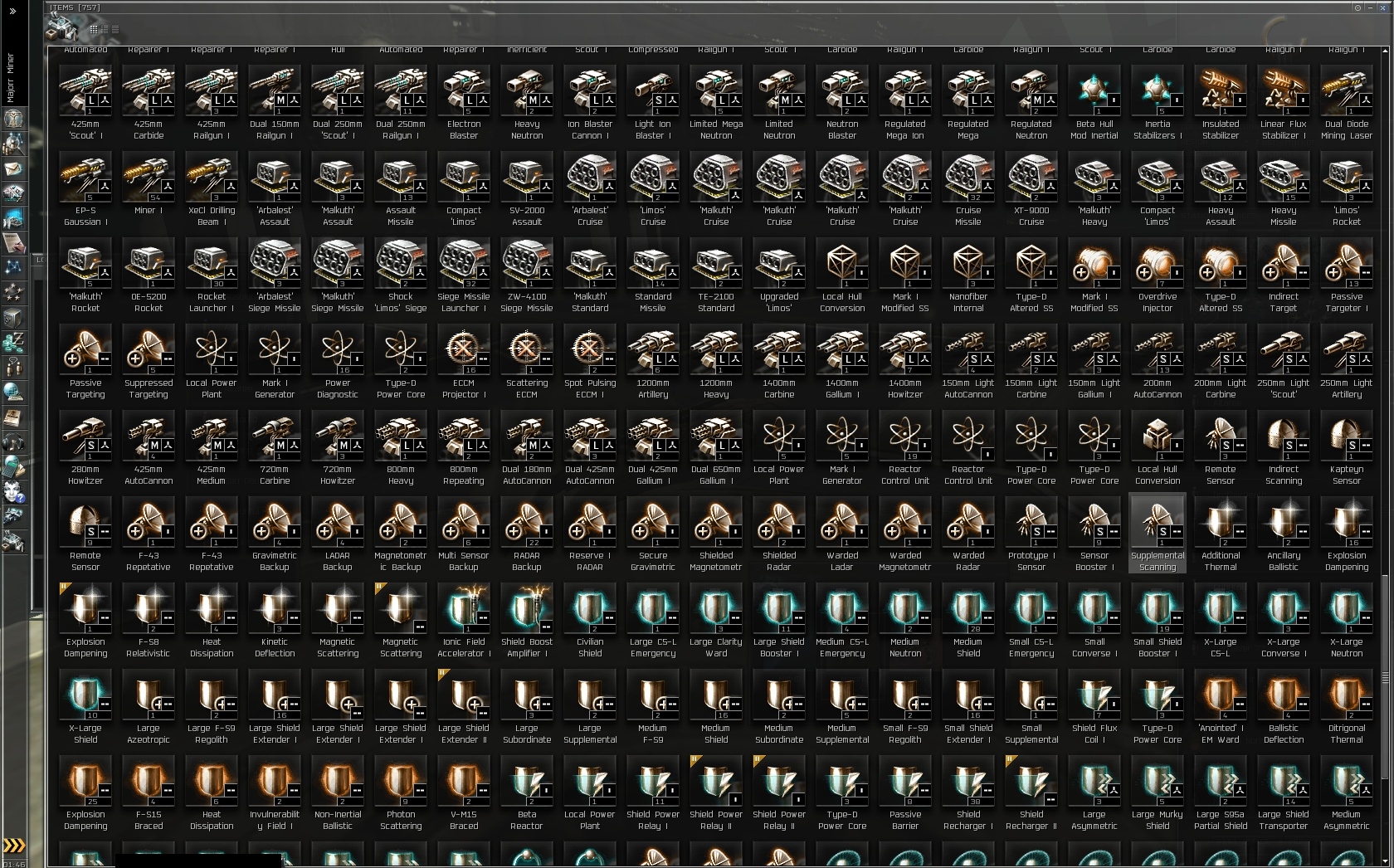Image resolution: width=1394 pixels, height=868 pixels.
Task: Open the Corporation stars icon
Action: point(13,292)
